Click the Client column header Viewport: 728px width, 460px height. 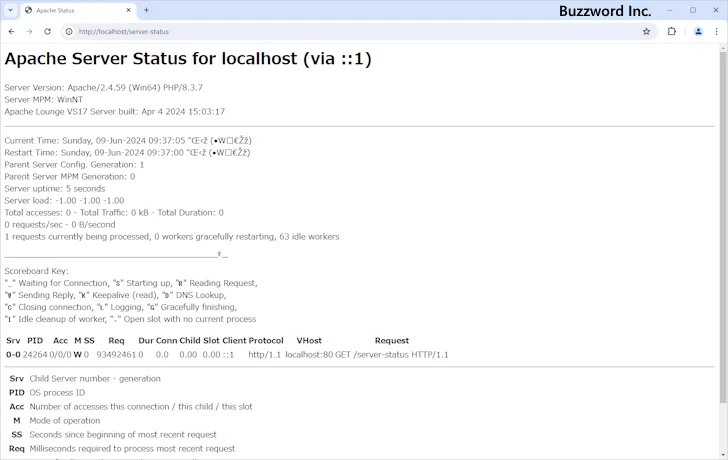[234, 341]
